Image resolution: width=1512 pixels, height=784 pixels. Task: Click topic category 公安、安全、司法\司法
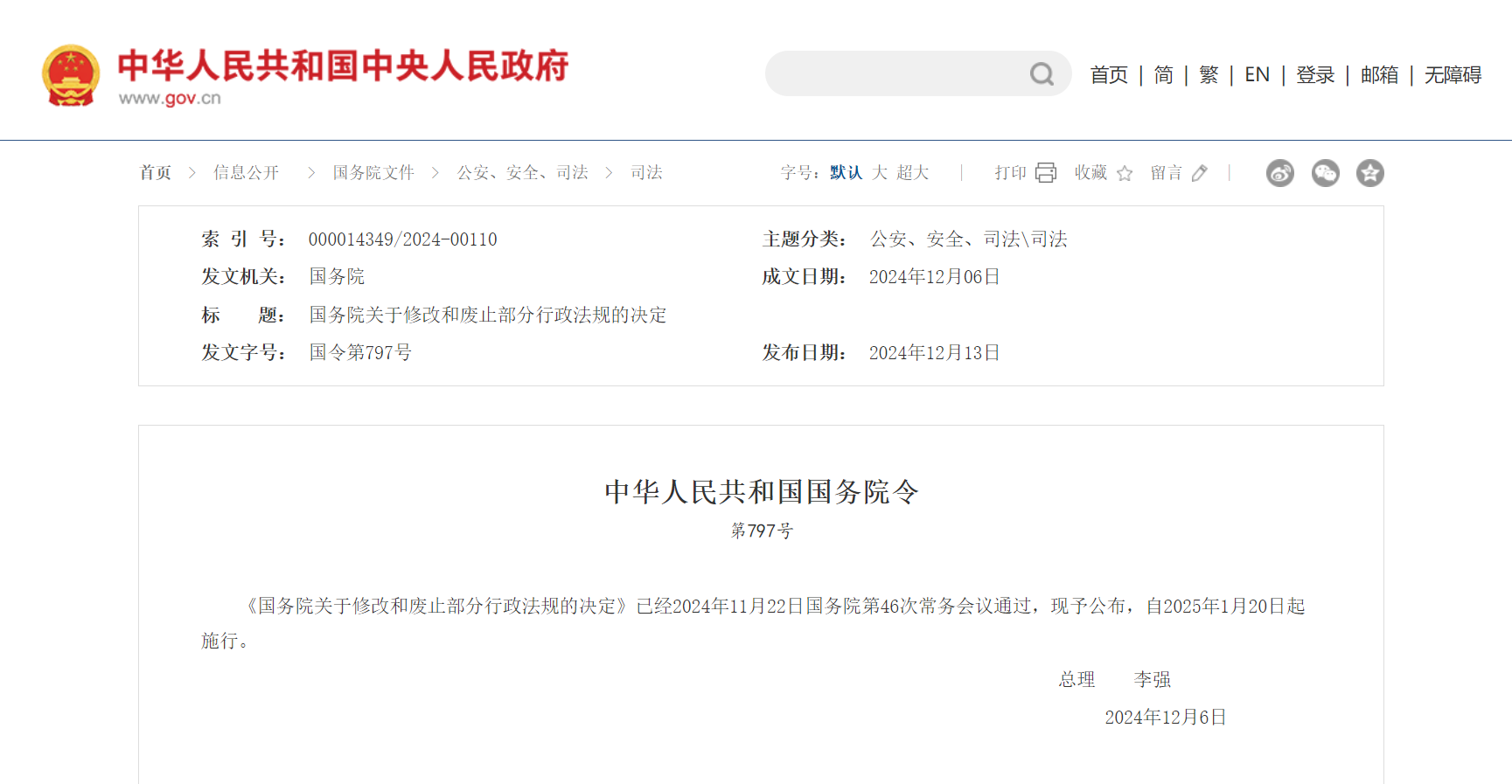[968, 239]
